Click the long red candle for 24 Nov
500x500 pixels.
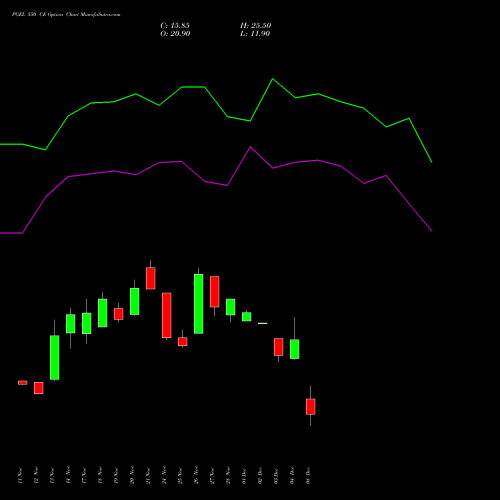[167, 315]
